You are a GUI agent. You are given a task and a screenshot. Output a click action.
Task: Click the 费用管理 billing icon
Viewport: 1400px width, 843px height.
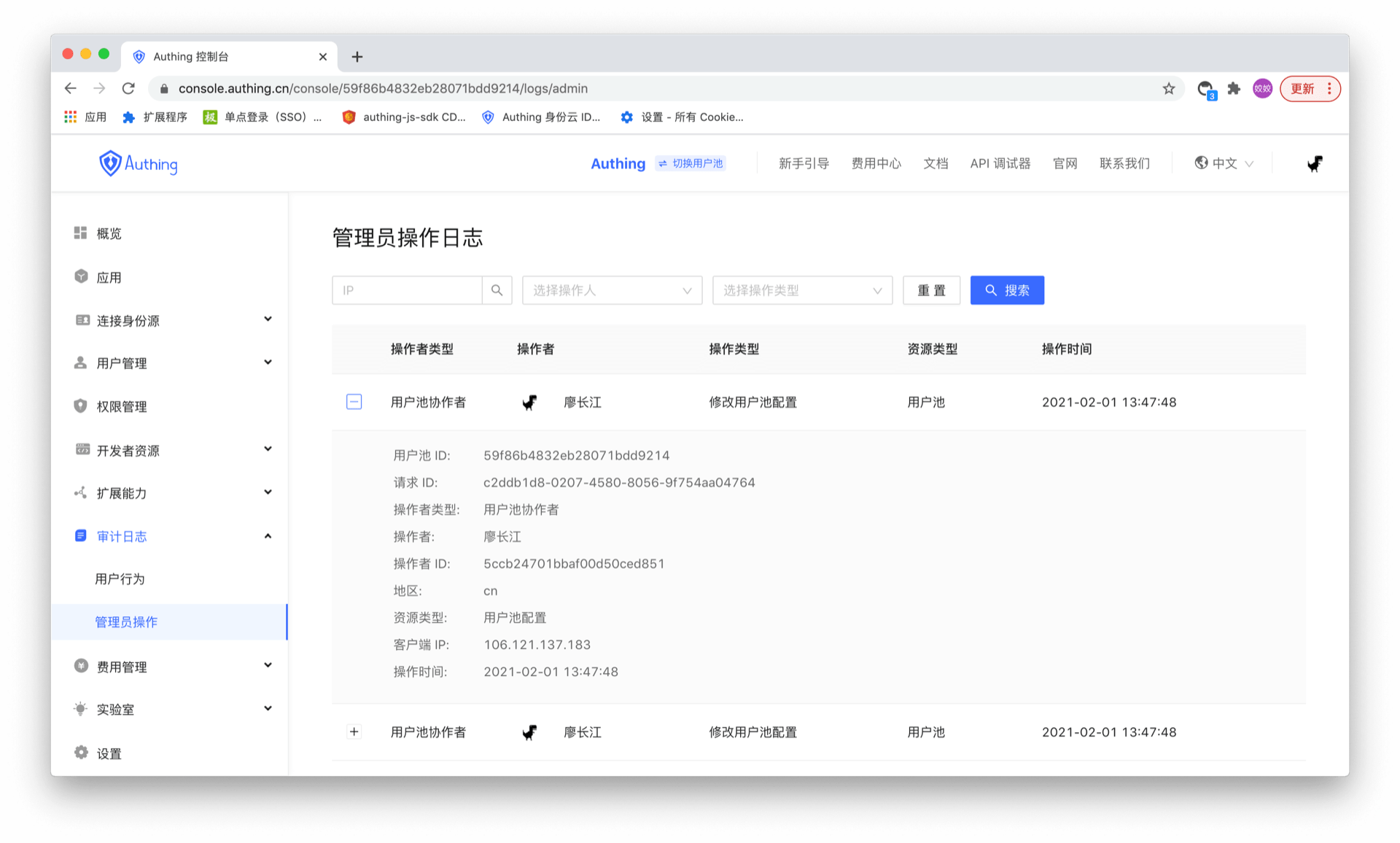(80, 665)
